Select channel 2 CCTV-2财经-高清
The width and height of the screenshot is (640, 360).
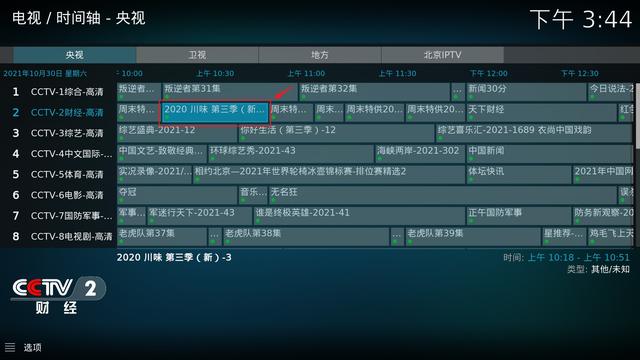pos(58,112)
